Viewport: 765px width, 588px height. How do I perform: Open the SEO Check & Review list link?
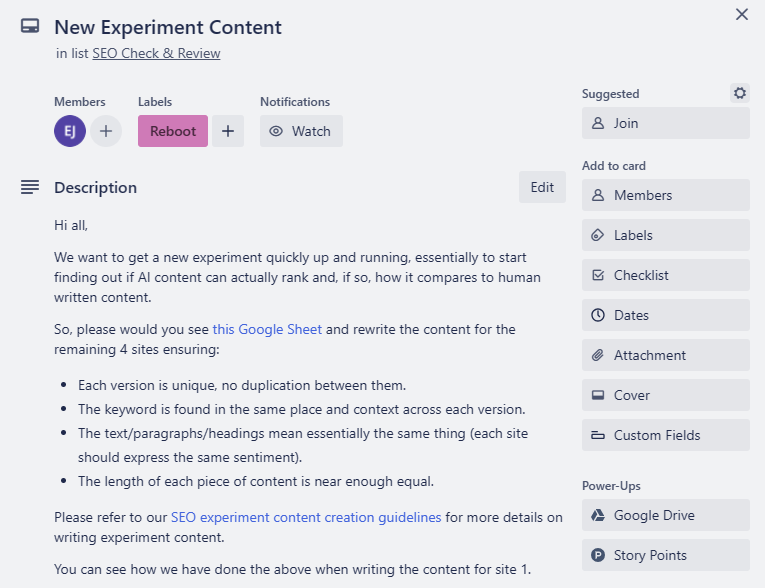click(x=156, y=53)
